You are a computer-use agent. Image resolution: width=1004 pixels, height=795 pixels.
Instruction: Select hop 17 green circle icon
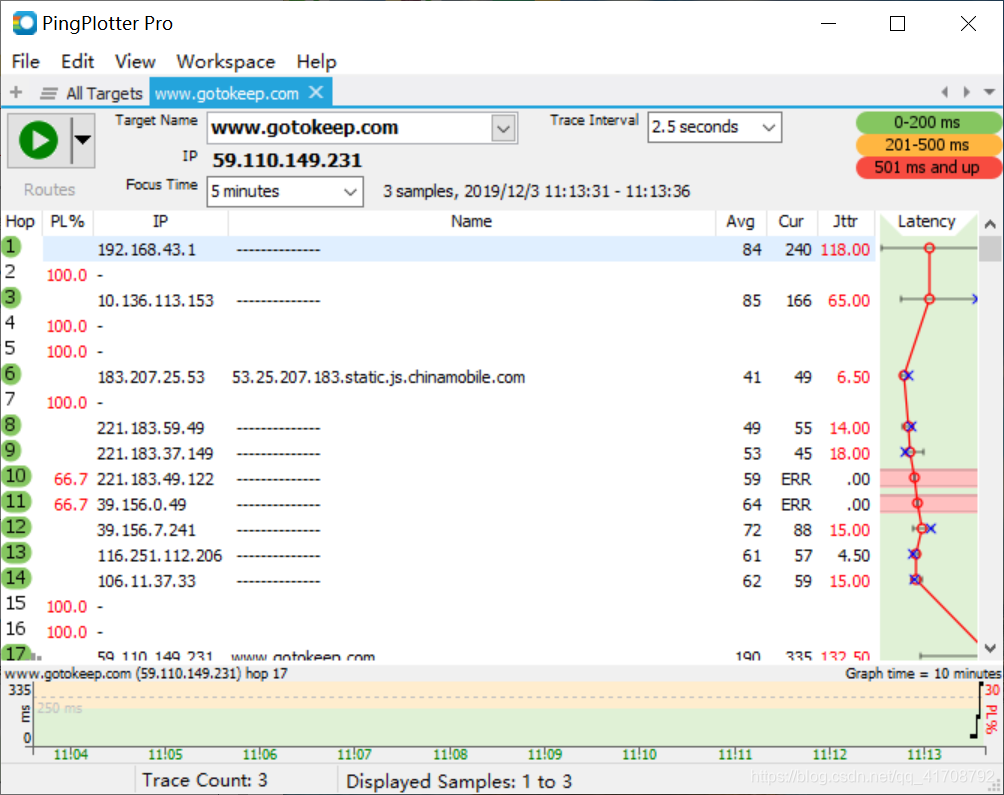(15, 653)
